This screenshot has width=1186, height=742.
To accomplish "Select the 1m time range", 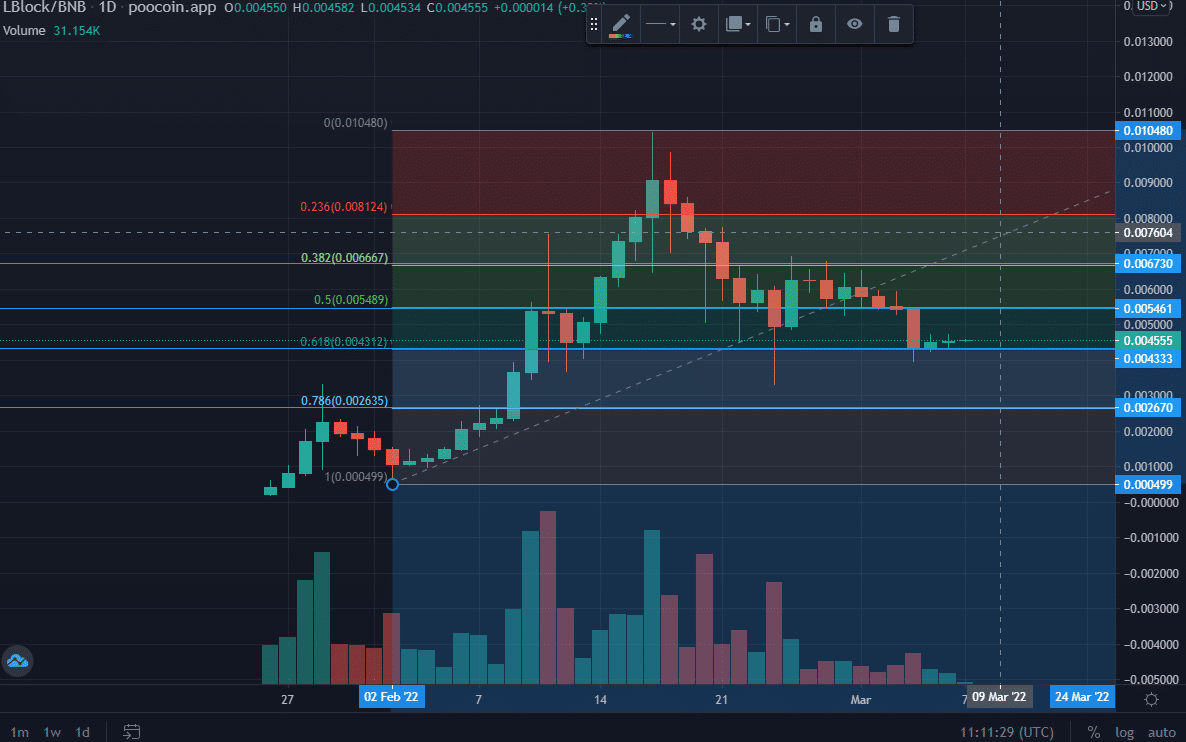I will click(20, 732).
